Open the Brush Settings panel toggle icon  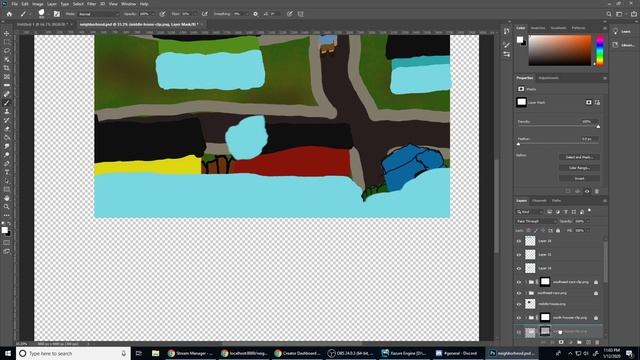pos(57,14)
